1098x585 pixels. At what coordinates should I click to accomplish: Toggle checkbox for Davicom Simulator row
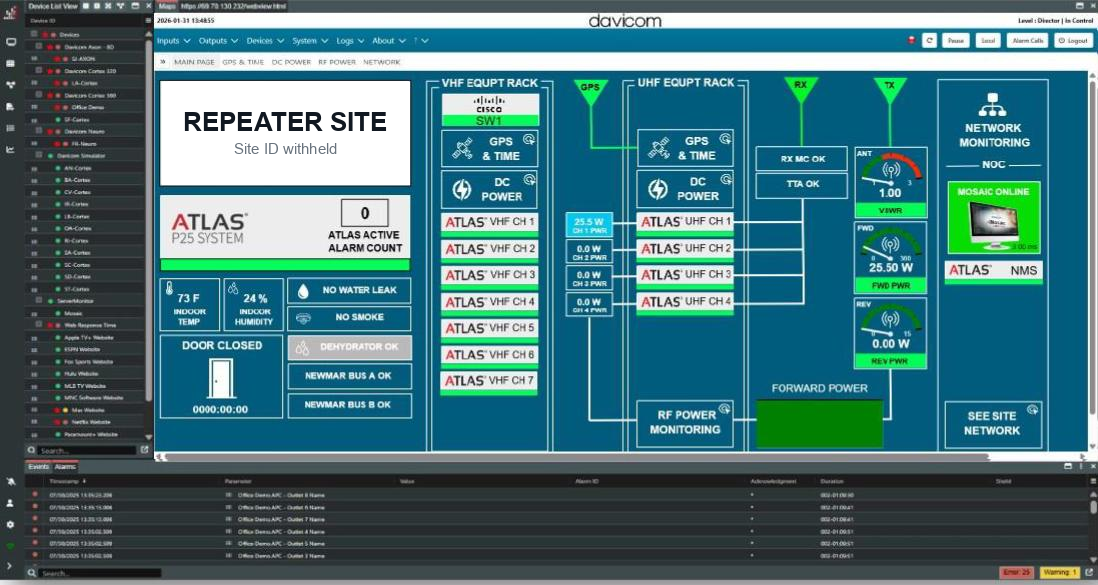[39, 156]
